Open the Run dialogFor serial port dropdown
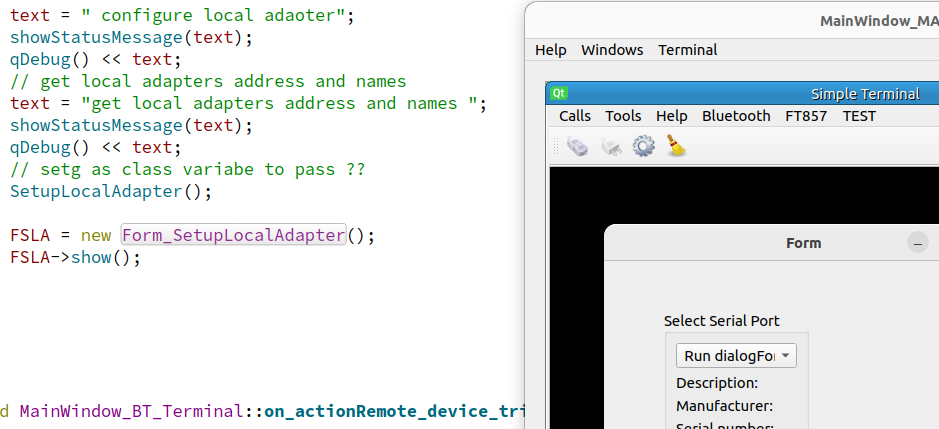The image size is (939, 429). point(736,356)
